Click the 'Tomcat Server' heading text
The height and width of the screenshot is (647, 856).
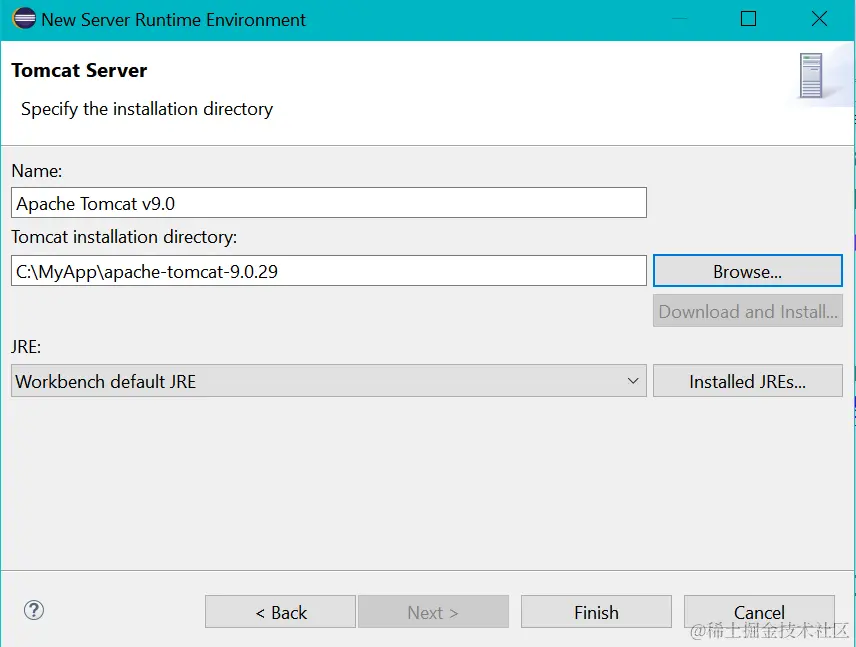point(79,70)
